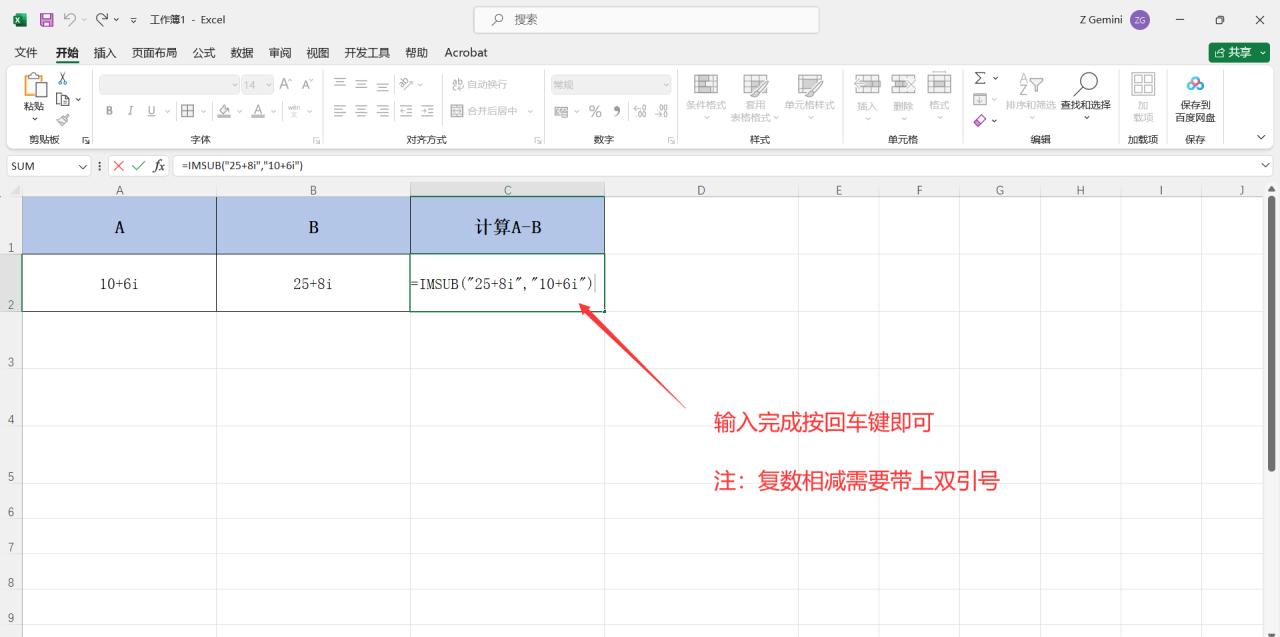Click the Fill Color bucket swatch

(x=224, y=111)
